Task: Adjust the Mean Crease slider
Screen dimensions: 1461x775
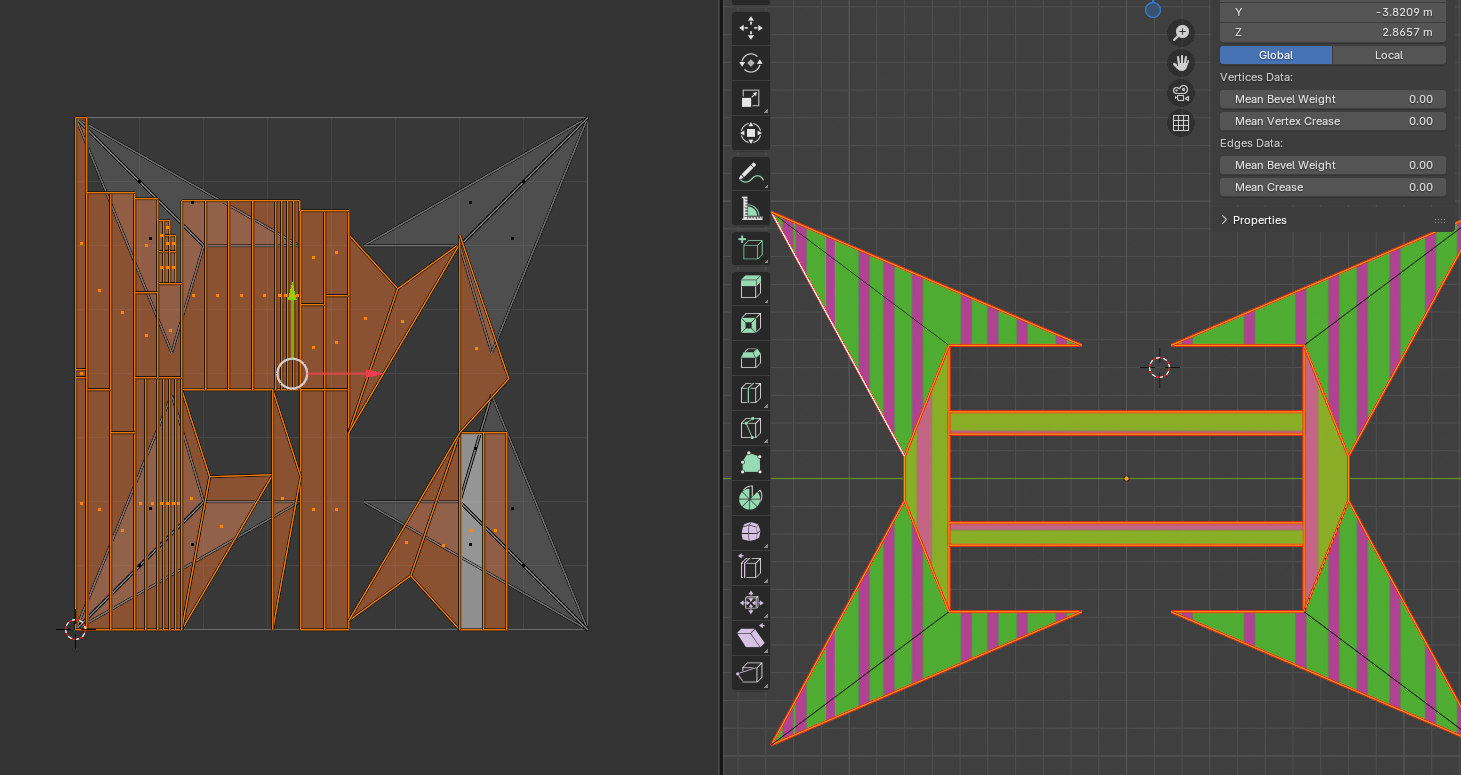Action: (1333, 187)
